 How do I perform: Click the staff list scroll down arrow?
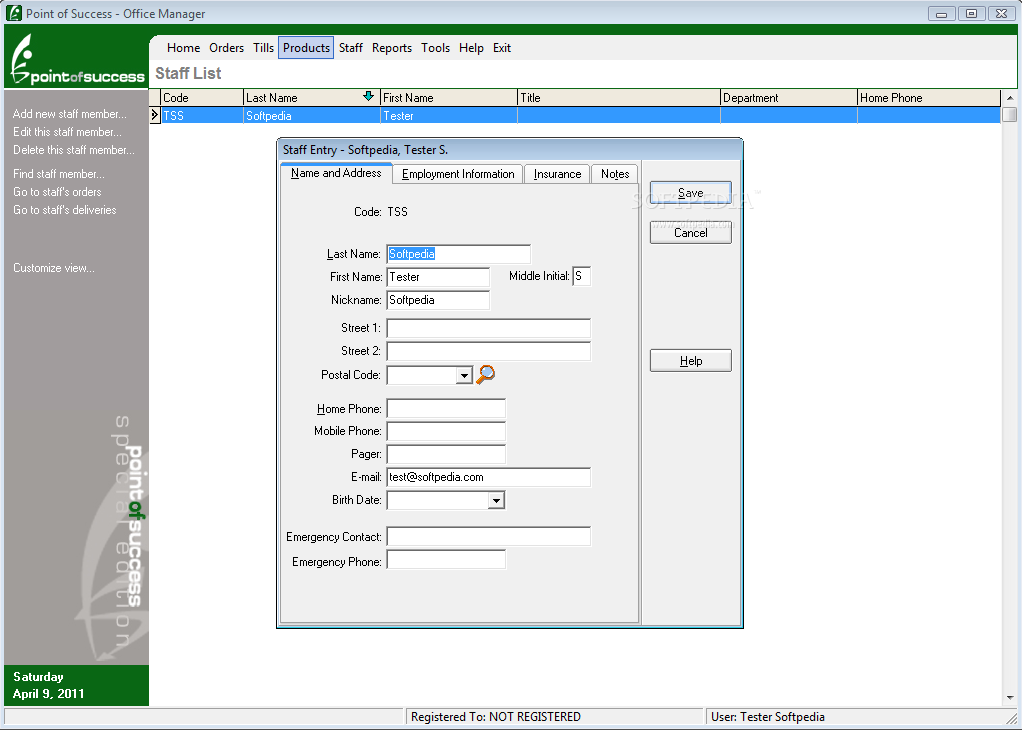[x=1010, y=698]
